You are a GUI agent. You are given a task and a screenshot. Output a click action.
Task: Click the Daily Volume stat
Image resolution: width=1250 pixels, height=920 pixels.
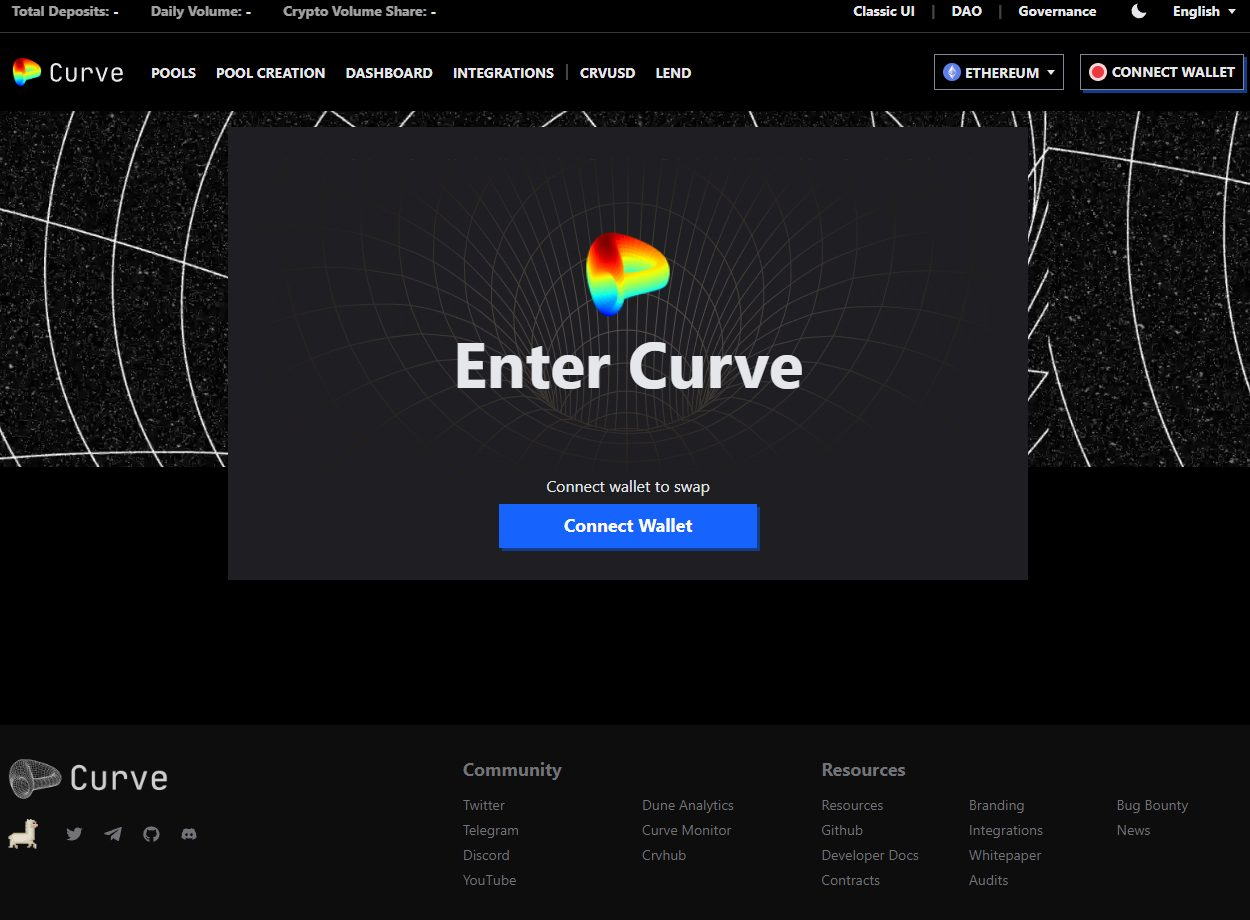point(201,12)
